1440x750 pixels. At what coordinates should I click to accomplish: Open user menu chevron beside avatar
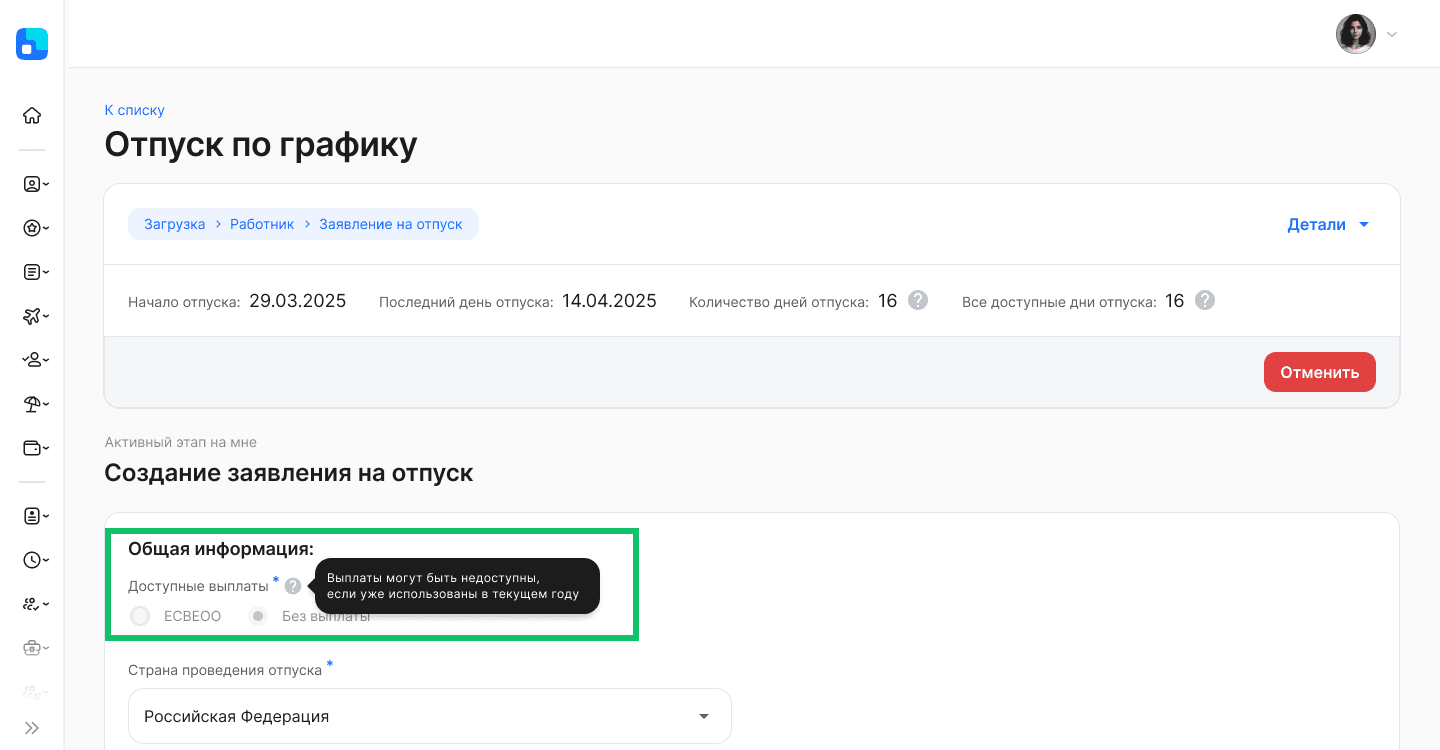point(1392,35)
